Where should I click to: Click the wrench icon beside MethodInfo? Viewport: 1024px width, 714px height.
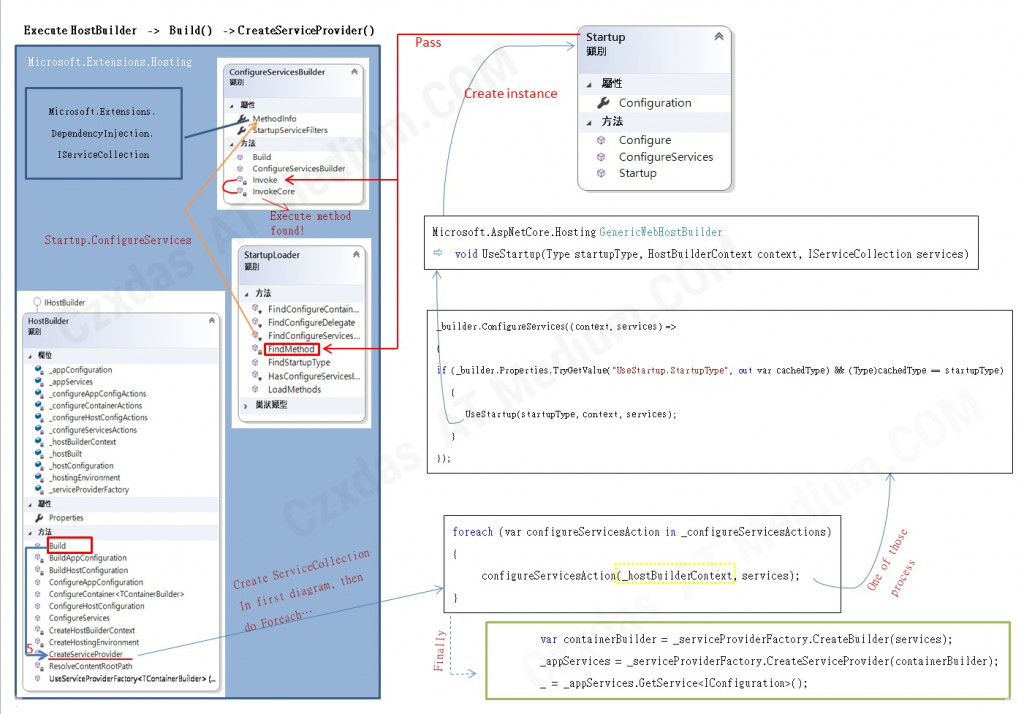coord(243,119)
